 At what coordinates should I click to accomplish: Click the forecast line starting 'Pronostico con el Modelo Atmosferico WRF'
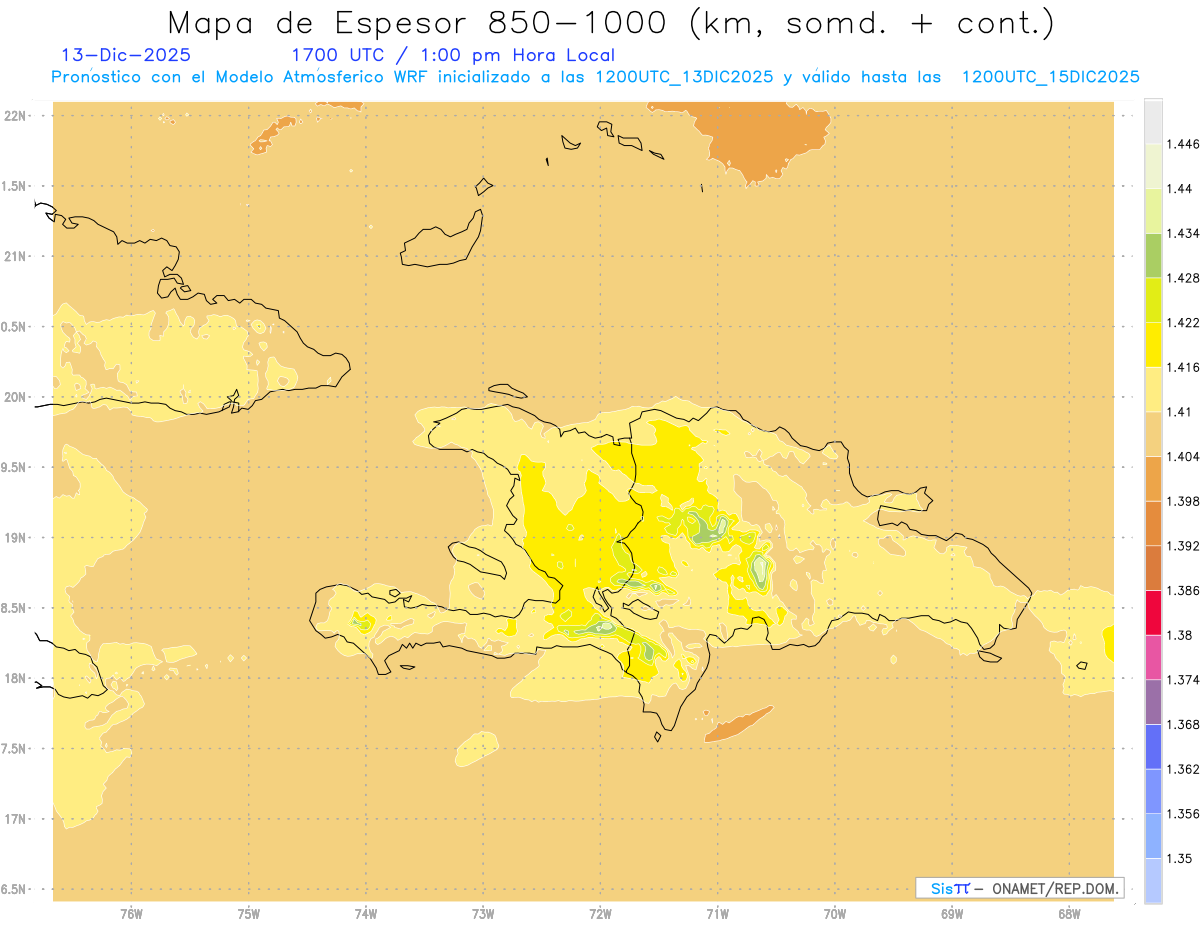coord(595,77)
